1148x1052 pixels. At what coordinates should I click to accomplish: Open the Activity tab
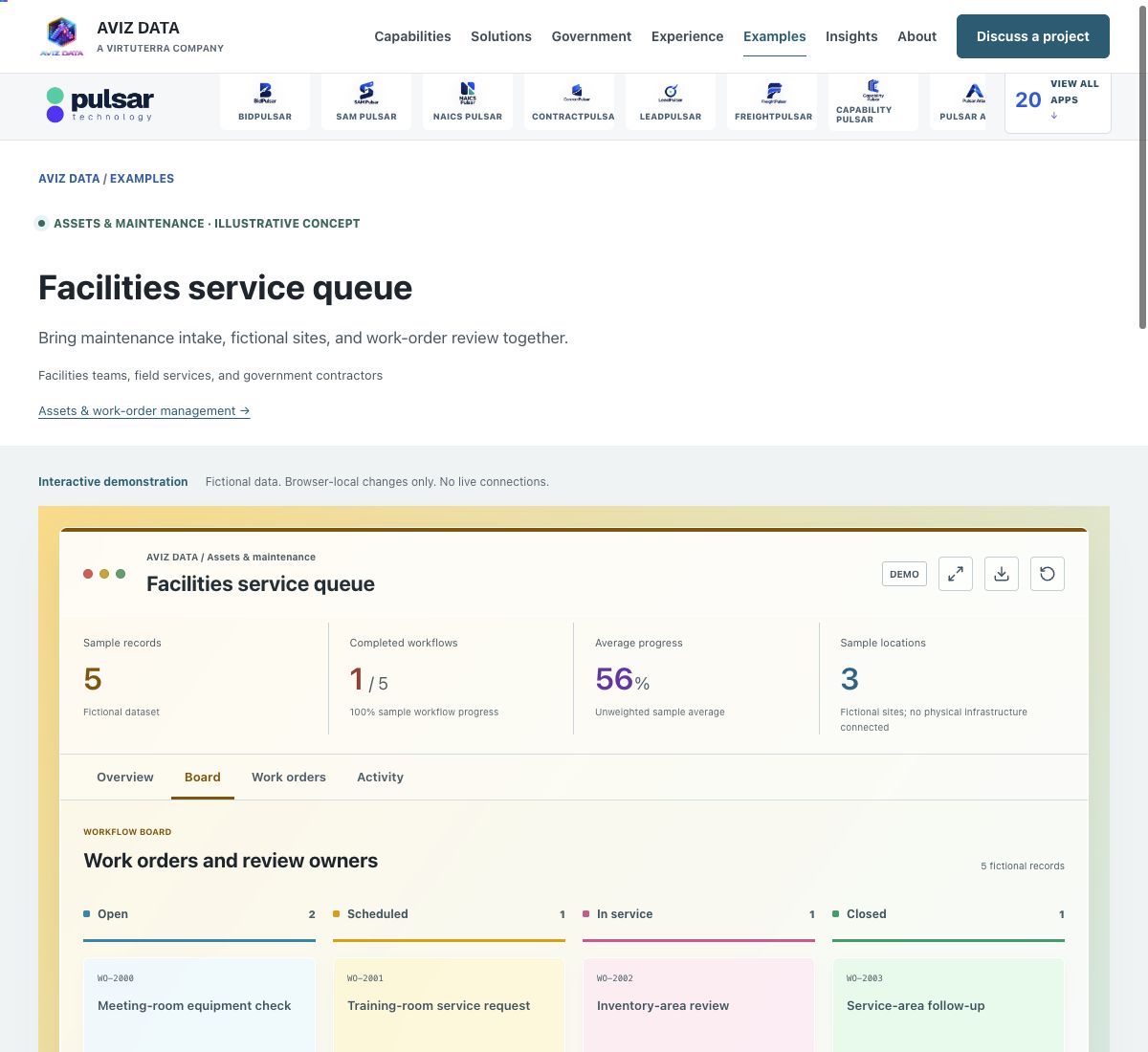tap(380, 777)
